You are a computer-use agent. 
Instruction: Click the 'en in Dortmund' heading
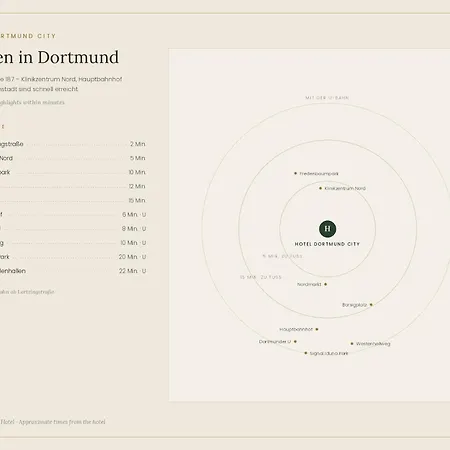point(59,57)
